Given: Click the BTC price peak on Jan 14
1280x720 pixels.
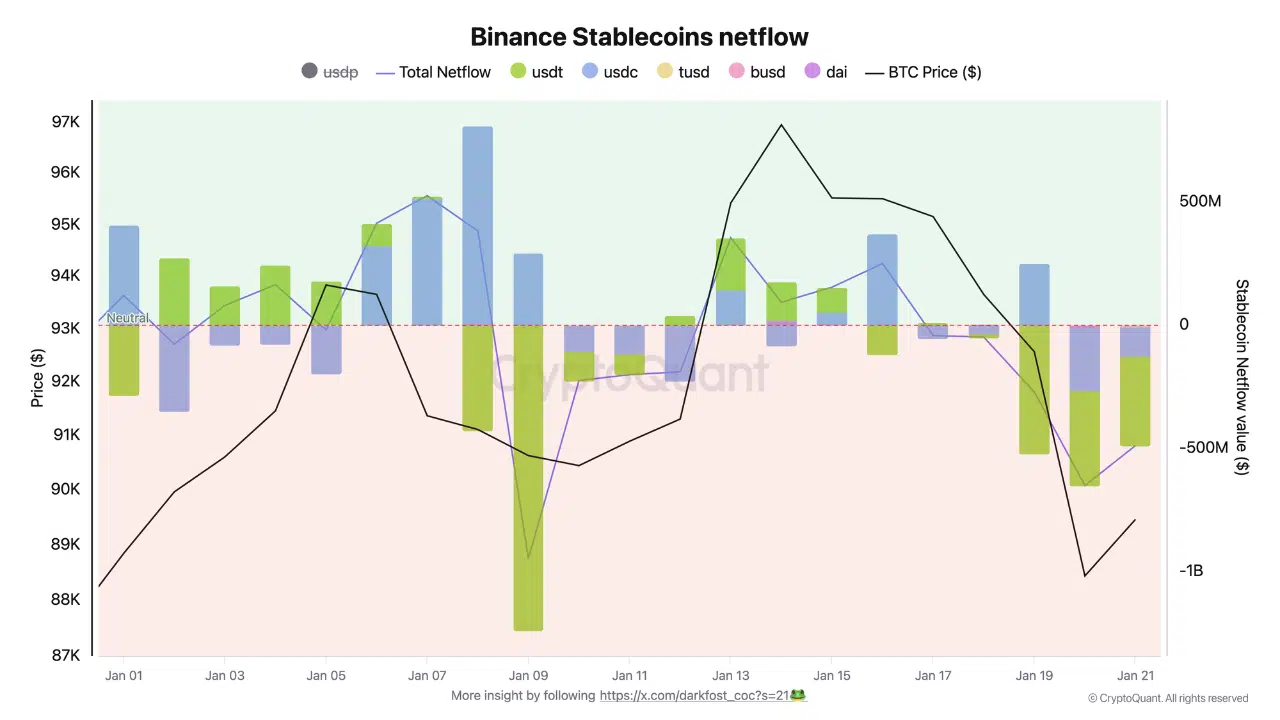Looking at the screenshot, I should click(781, 125).
